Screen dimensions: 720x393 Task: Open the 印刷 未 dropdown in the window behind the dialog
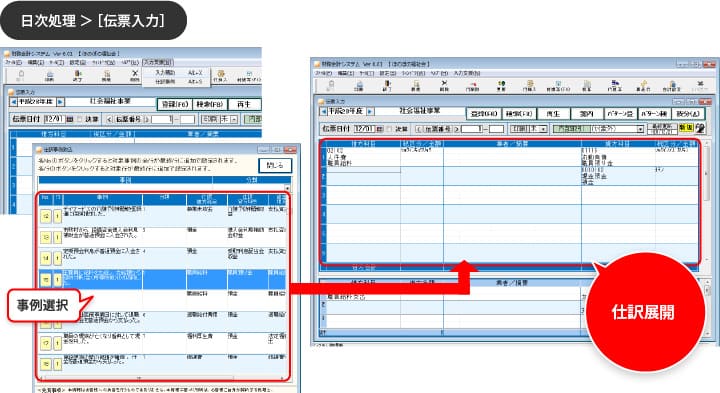coord(234,119)
